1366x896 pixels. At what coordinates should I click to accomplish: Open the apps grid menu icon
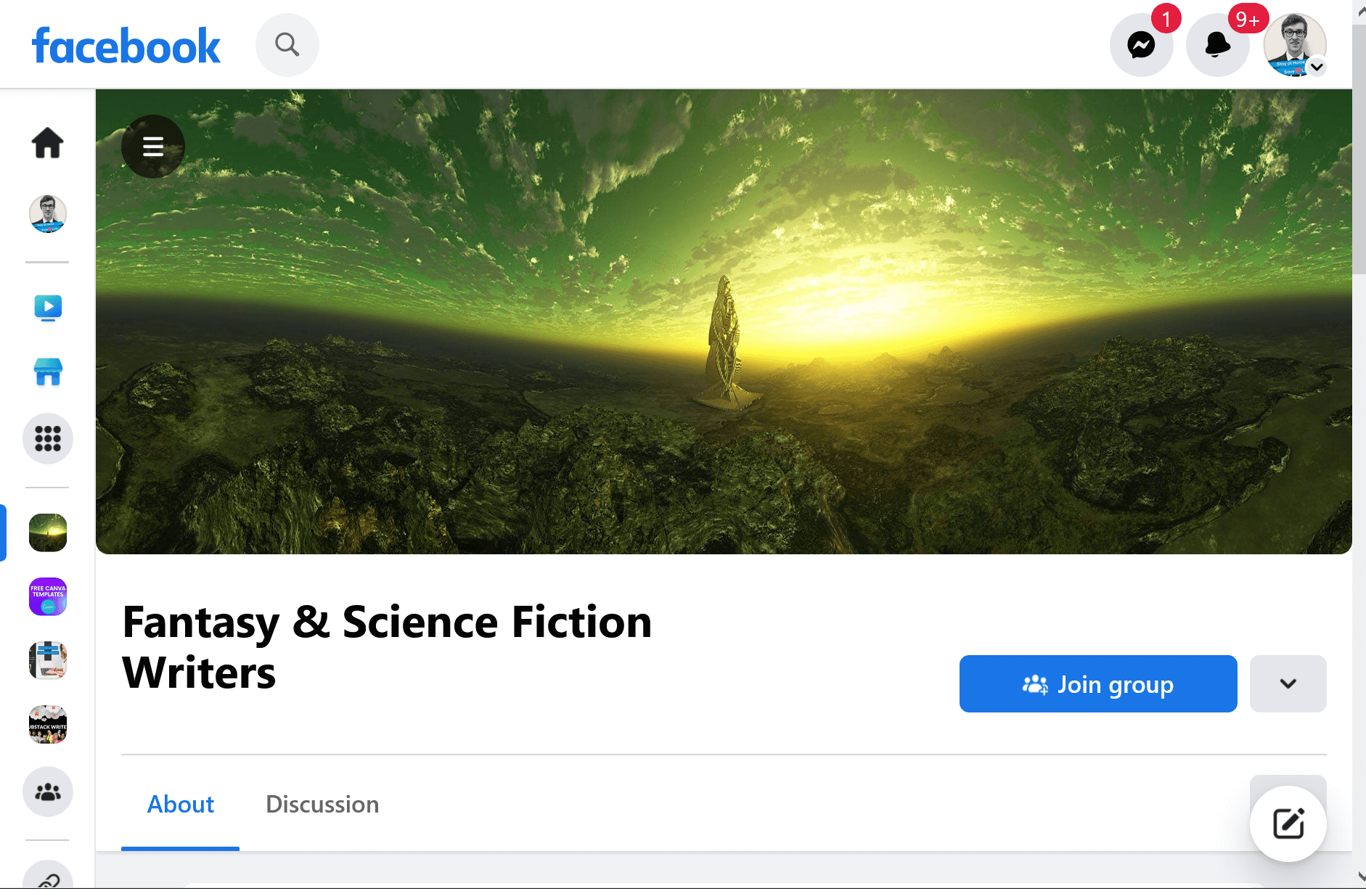pos(48,438)
